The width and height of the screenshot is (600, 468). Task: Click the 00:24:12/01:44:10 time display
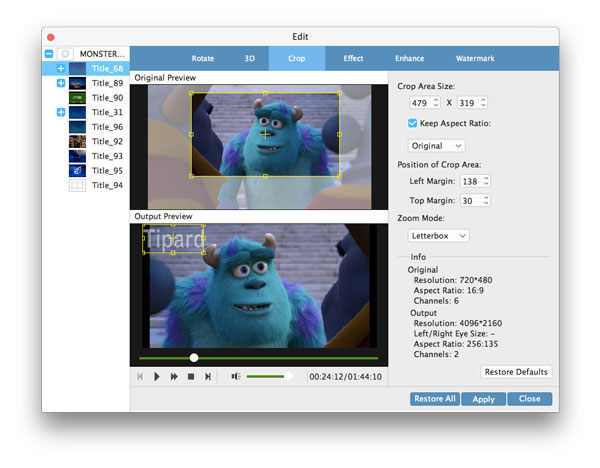click(345, 377)
